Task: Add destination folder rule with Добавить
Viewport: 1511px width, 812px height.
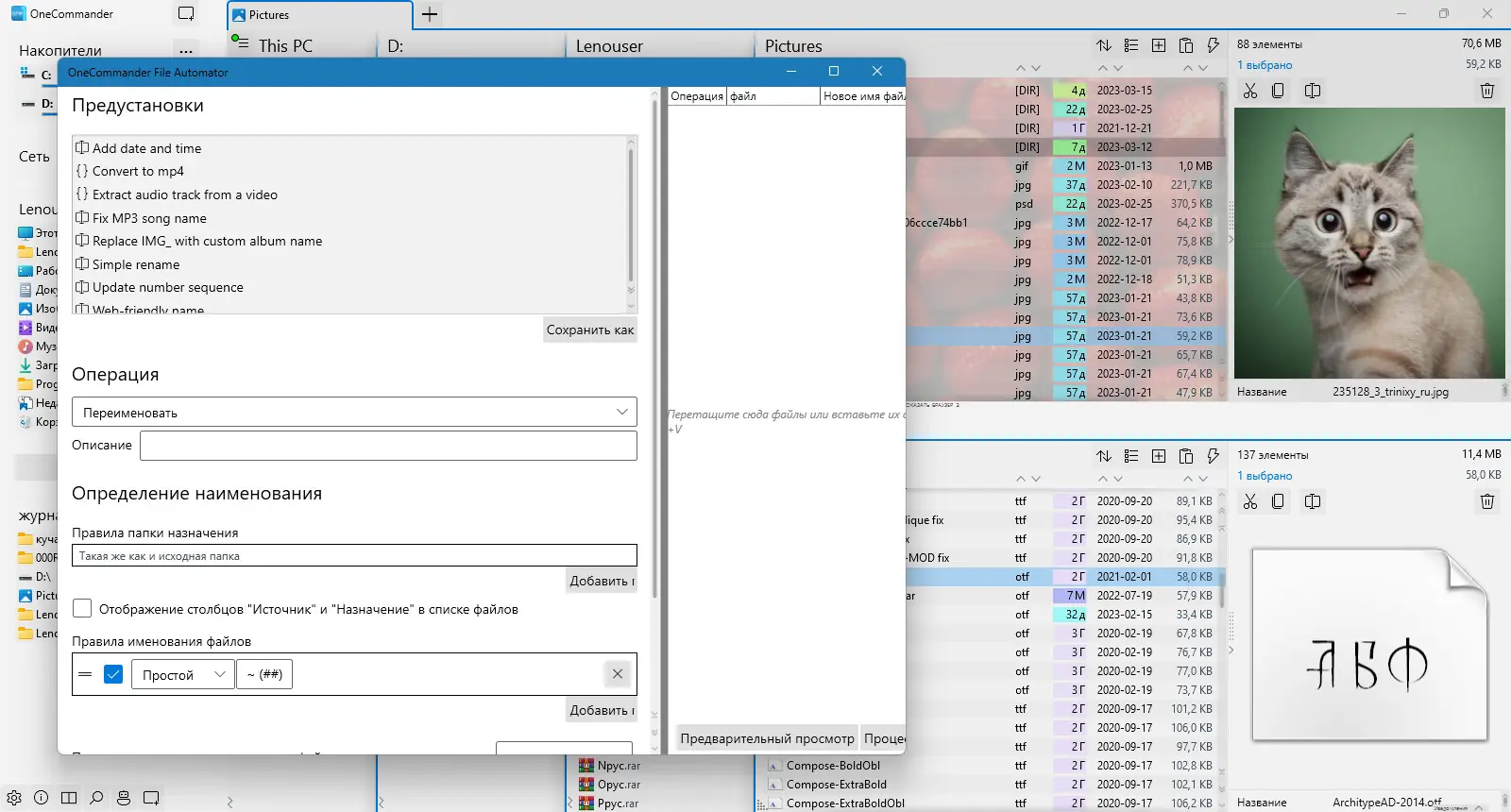Action: (603, 581)
